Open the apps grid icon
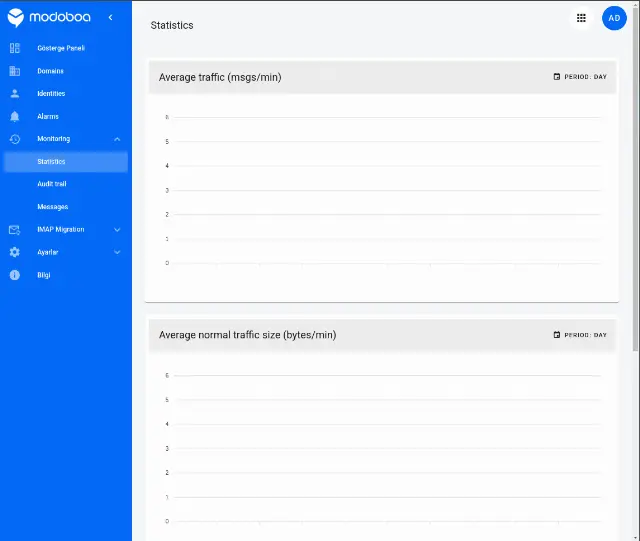The width and height of the screenshot is (640, 541). pos(581,18)
